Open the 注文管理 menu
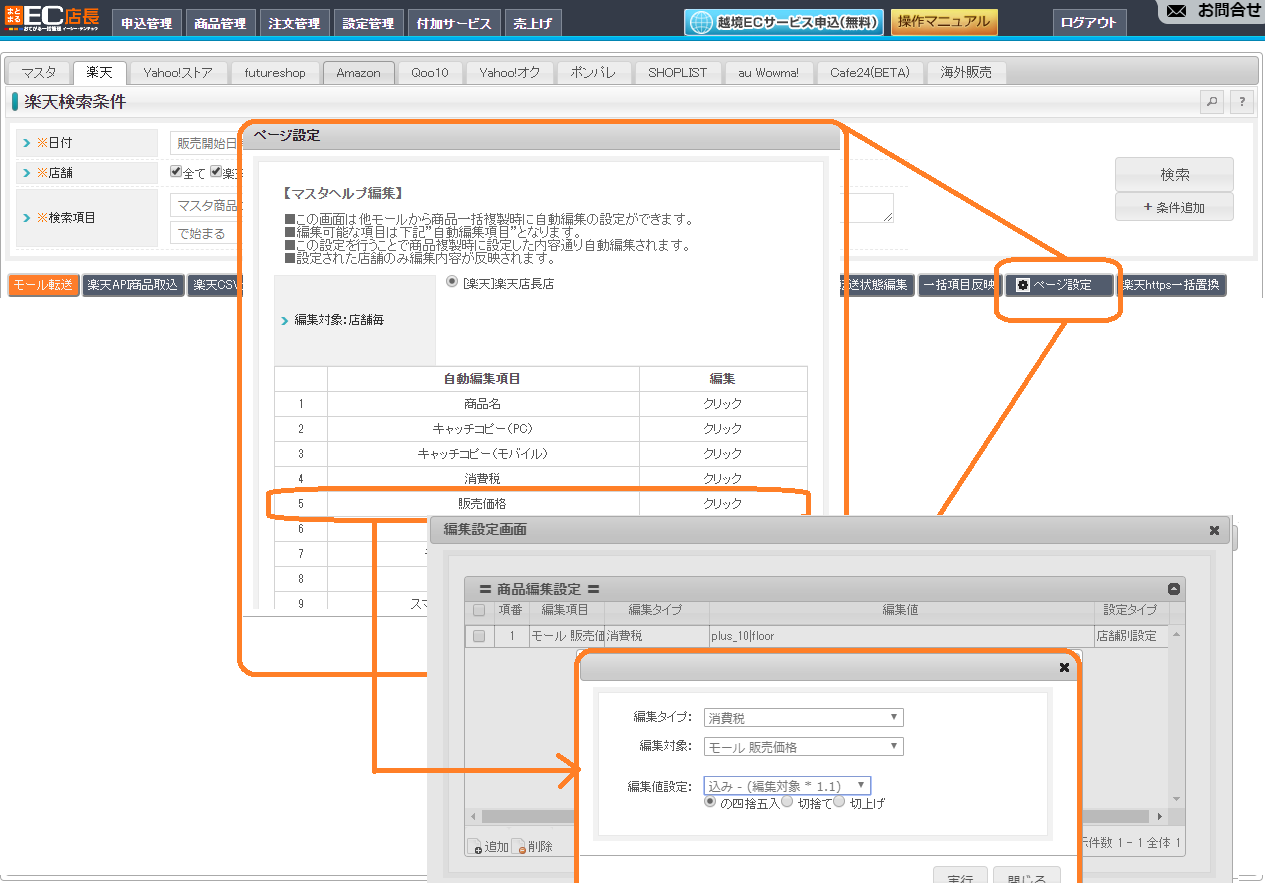Screen dimensions: 1271x883 [x=294, y=23]
